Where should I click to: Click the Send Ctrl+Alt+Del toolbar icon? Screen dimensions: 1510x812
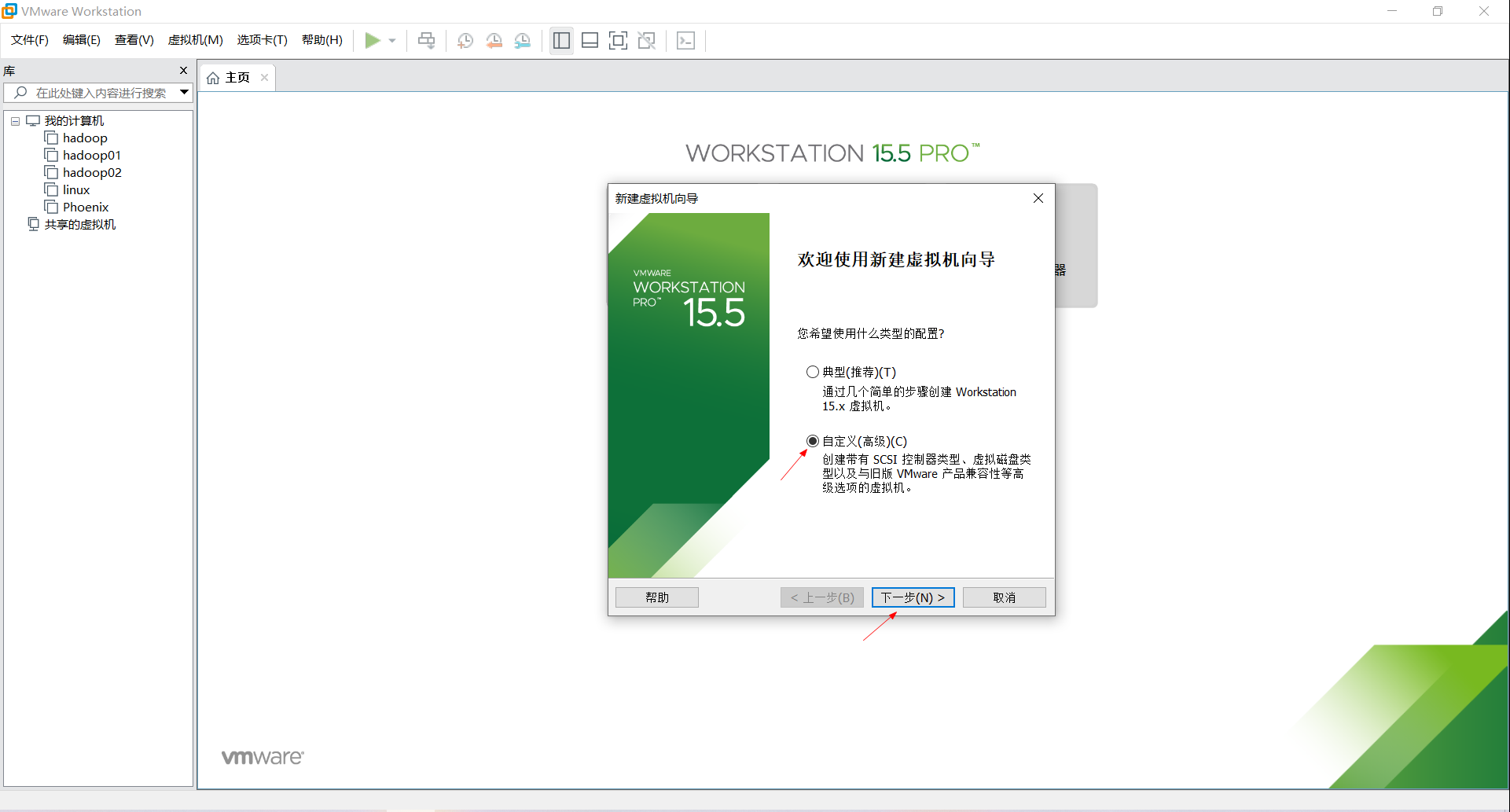click(426, 40)
